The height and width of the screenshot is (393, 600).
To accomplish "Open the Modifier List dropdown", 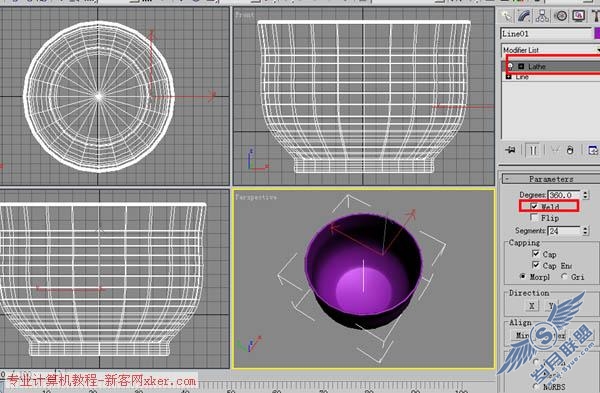I will [550, 50].
